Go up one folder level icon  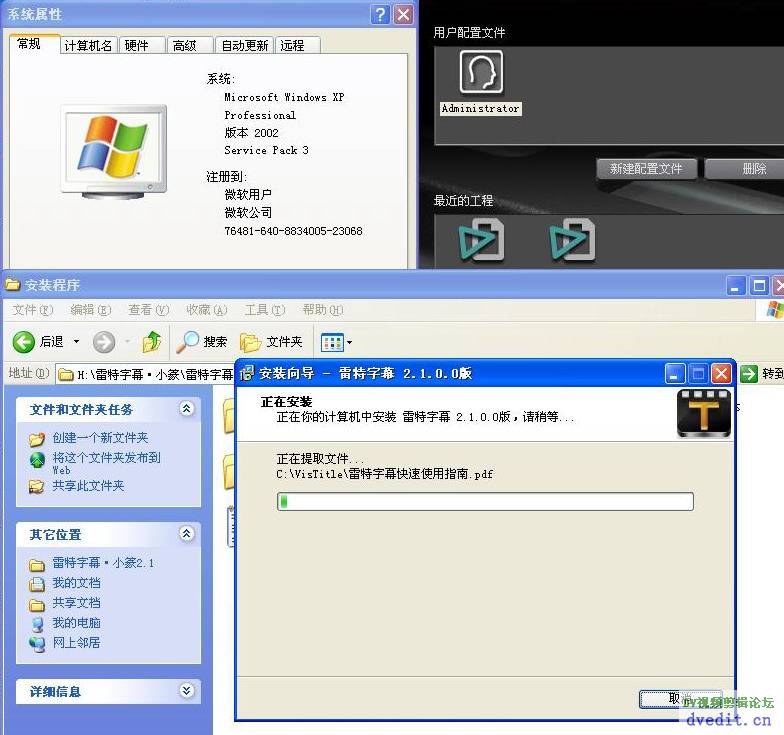[152, 342]
